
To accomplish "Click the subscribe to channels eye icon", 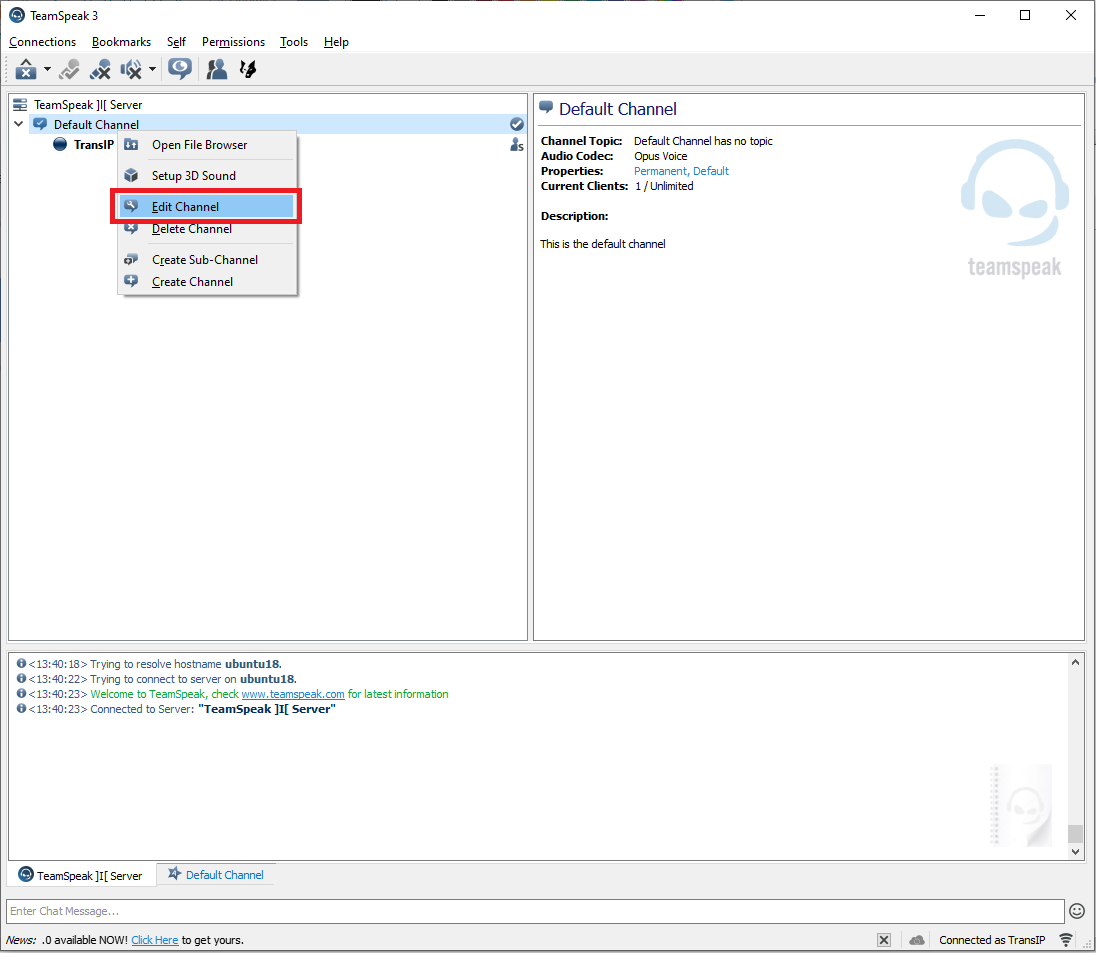I will (x=180, y=69).
